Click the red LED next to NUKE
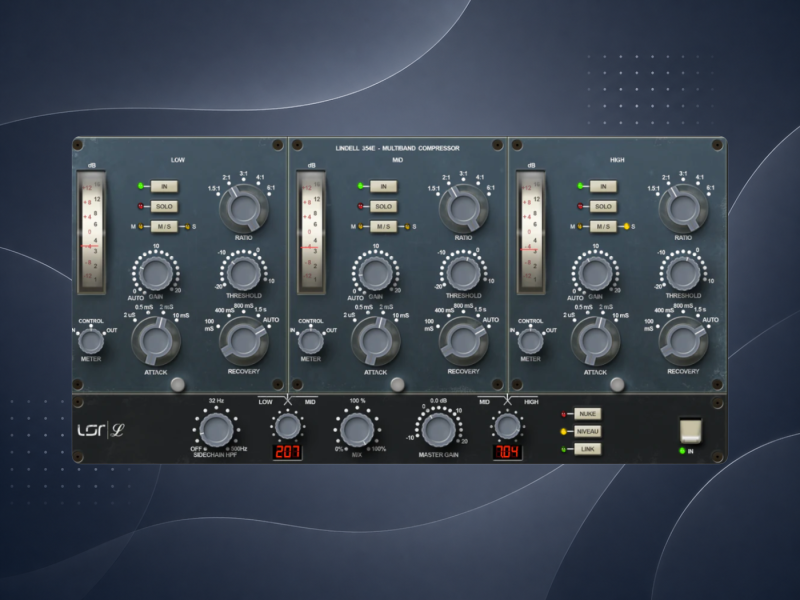 coord(564,414)
